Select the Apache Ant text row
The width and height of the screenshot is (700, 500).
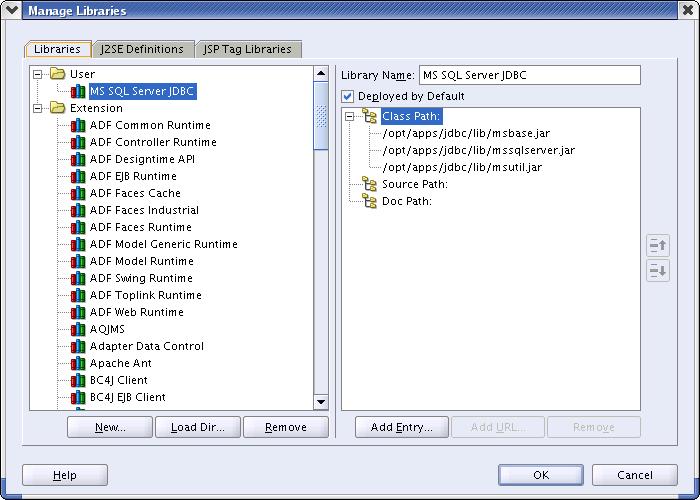121,363
